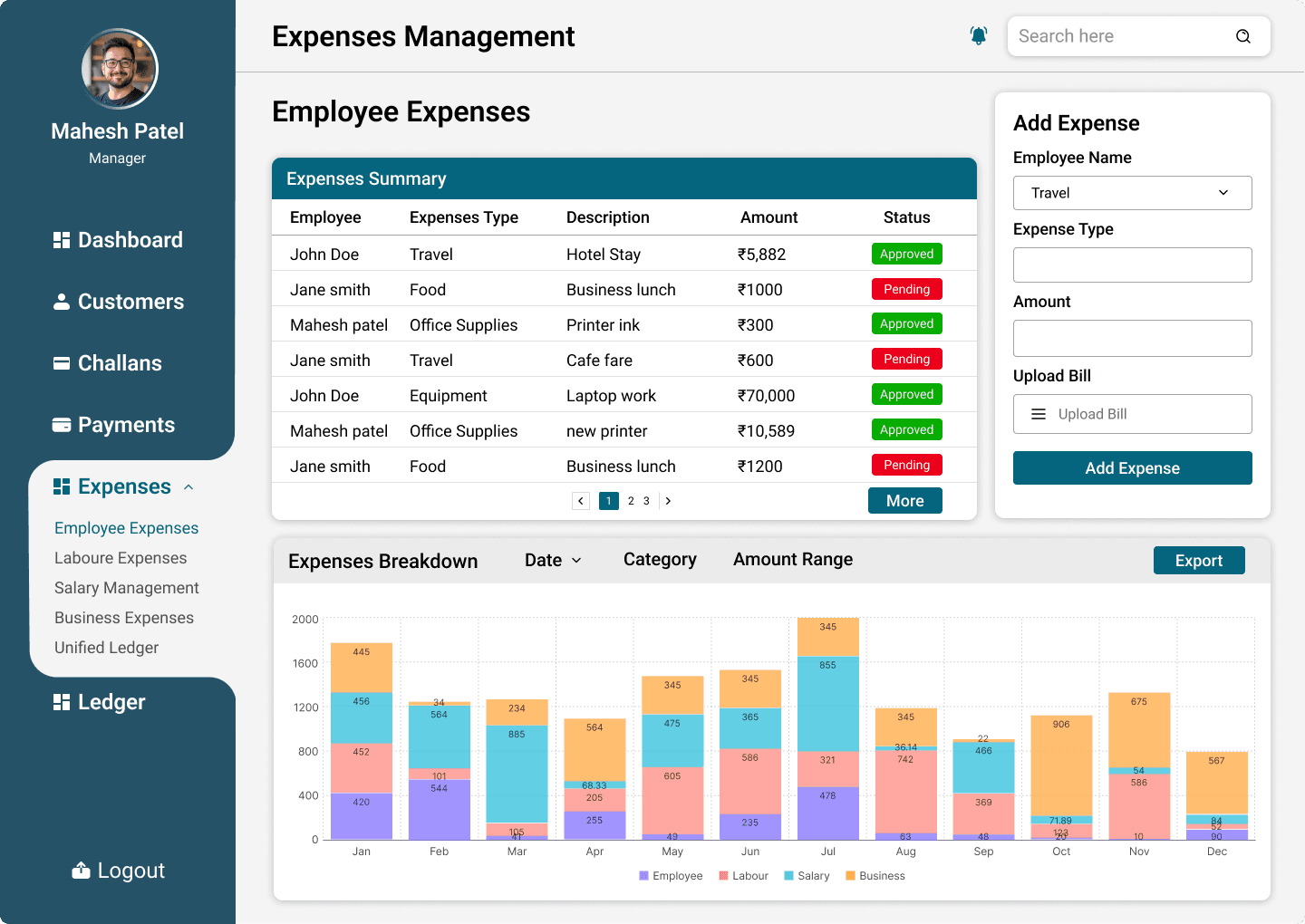Focus the Search here field
The image size is (1305, 924).
pyautogui.click(x=1139, y=36)
